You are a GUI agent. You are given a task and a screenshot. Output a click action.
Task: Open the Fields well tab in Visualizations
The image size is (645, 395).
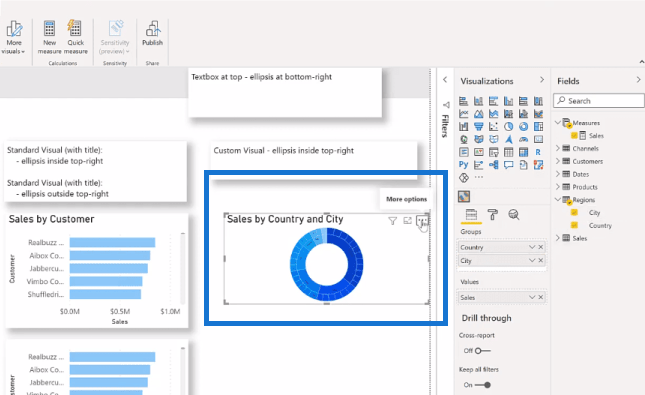click(x=471, y=215)
